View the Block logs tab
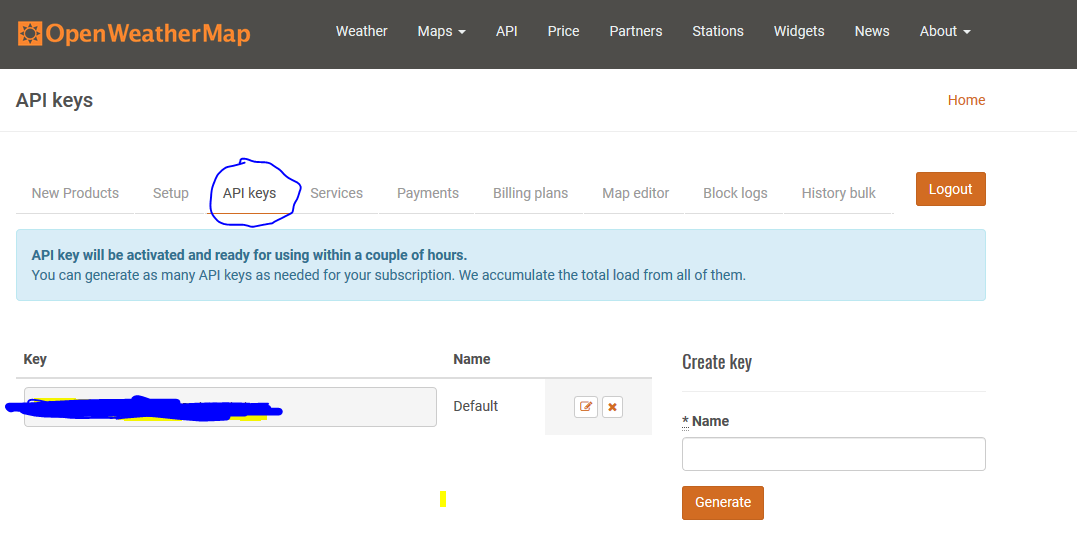This screenshot has height=533, width=1077. click(x=735, y=193)
